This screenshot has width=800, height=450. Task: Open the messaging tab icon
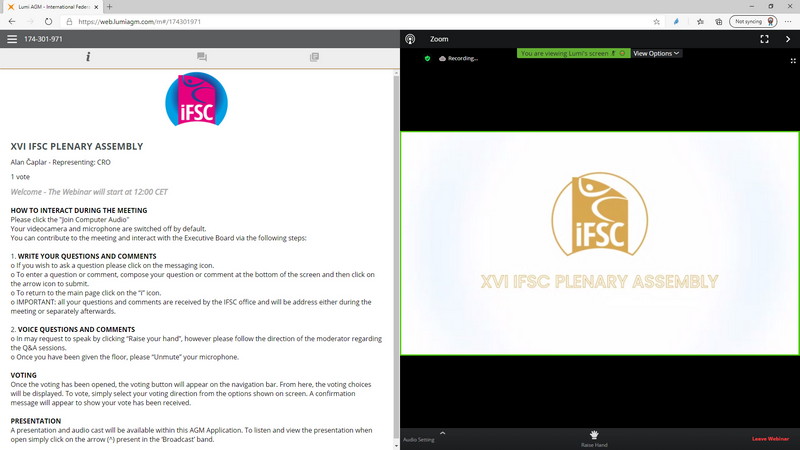(x=202, y=57)
